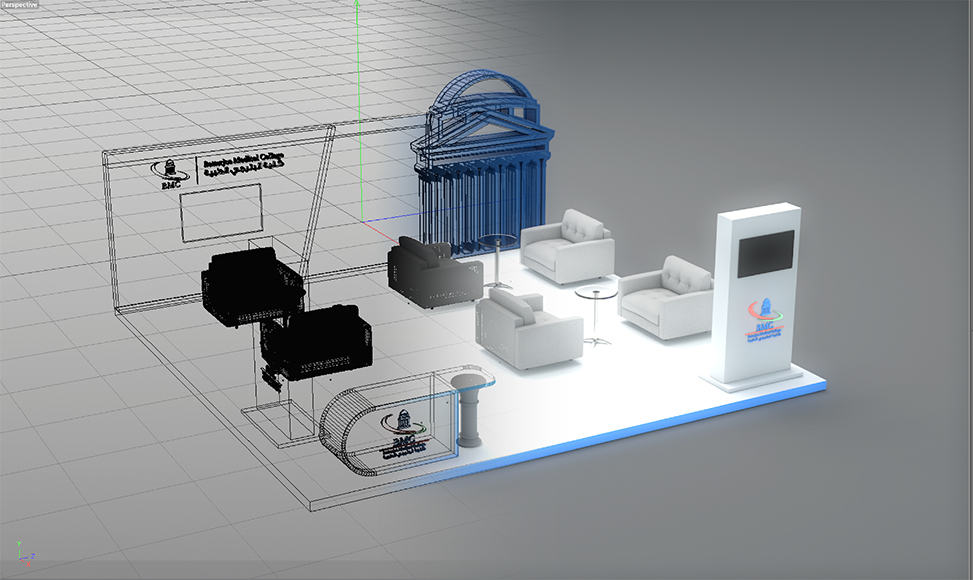This screenshot has width=973, height=580.
Task: Select the blue wireframe temple dome model
Action: point(480,160)
